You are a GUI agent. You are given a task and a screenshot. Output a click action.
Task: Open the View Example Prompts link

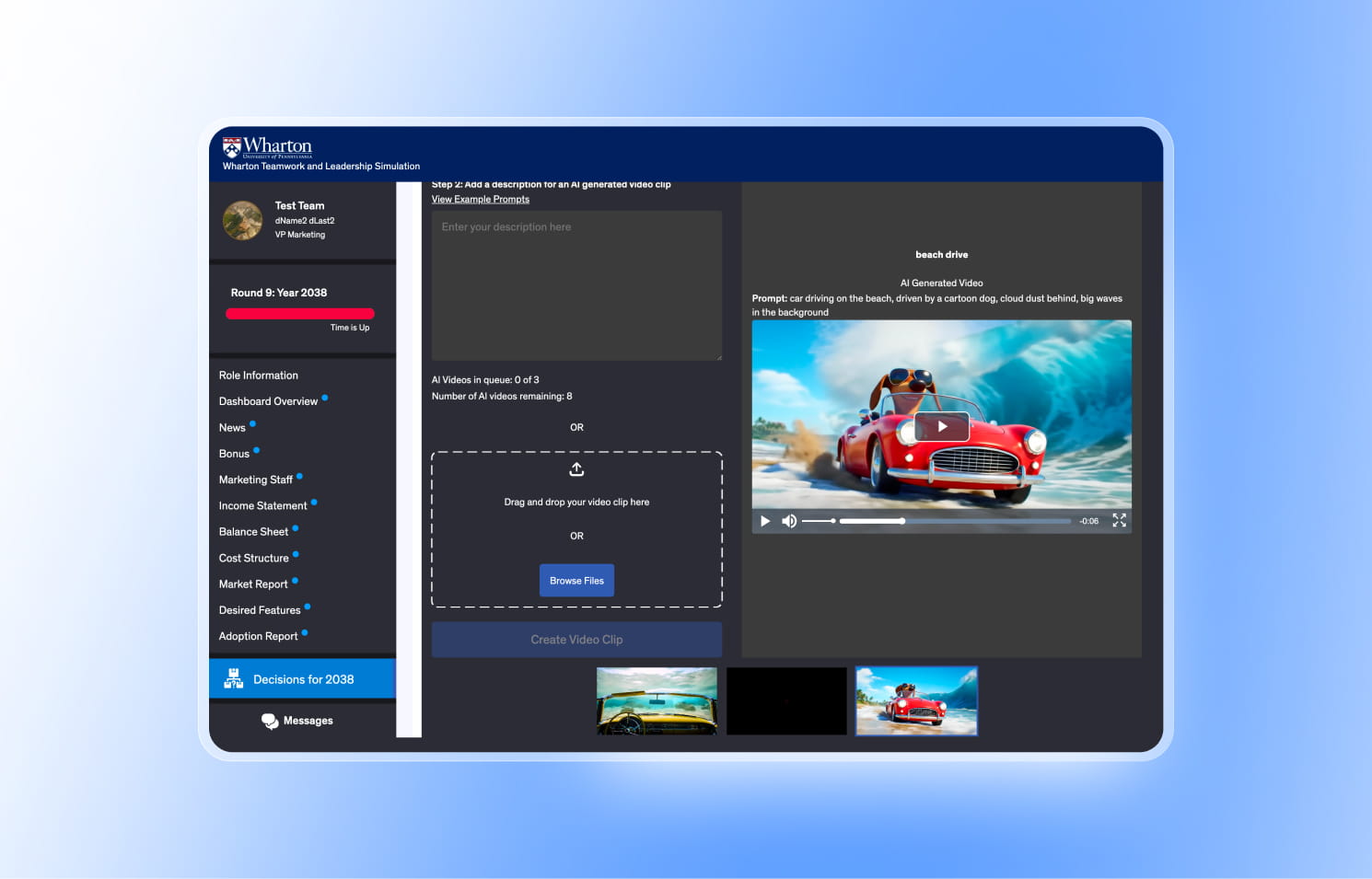point(480,199)
